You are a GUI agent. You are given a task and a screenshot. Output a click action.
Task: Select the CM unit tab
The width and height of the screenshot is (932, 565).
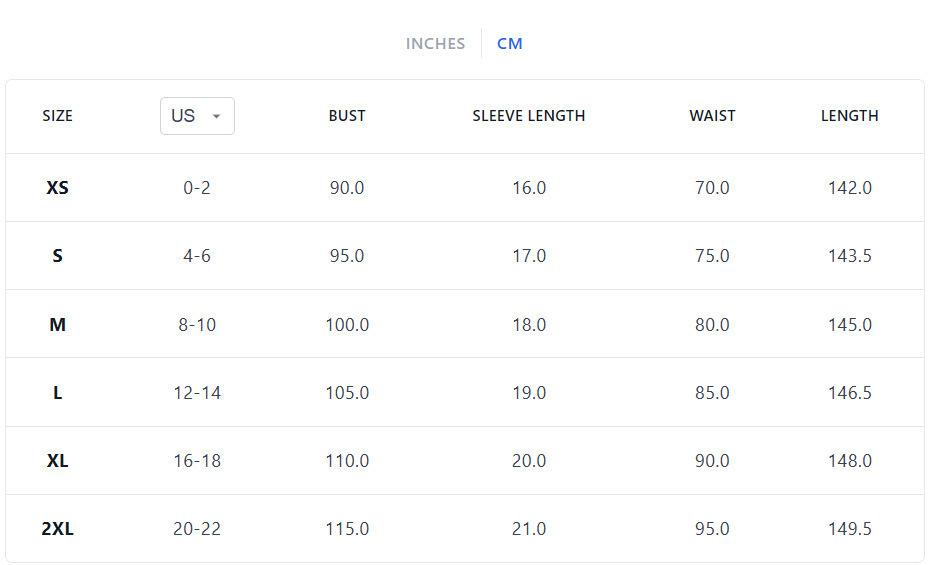pyautogui.click(x=509, y=43)
